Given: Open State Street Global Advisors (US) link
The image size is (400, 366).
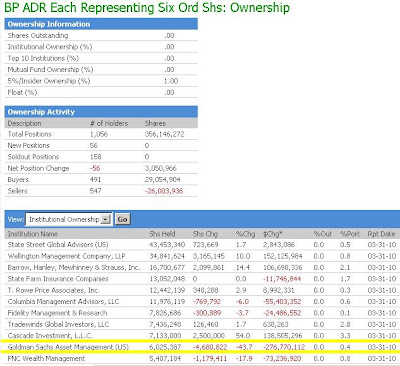Looking at the screenshot, I should tap(58, 244).
